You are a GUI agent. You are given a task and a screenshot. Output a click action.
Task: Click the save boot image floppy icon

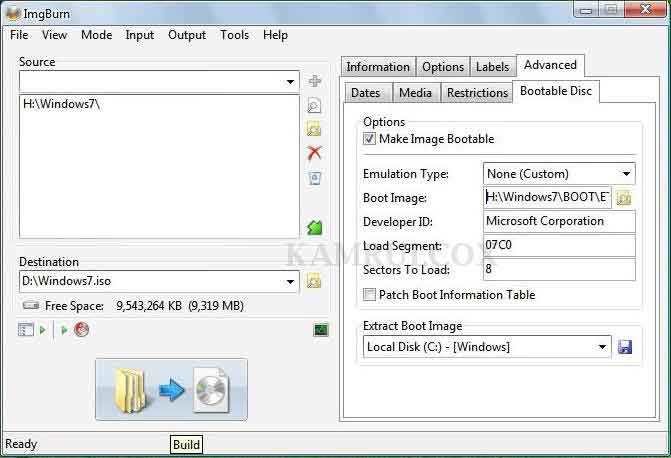click(x=625, y=347)
